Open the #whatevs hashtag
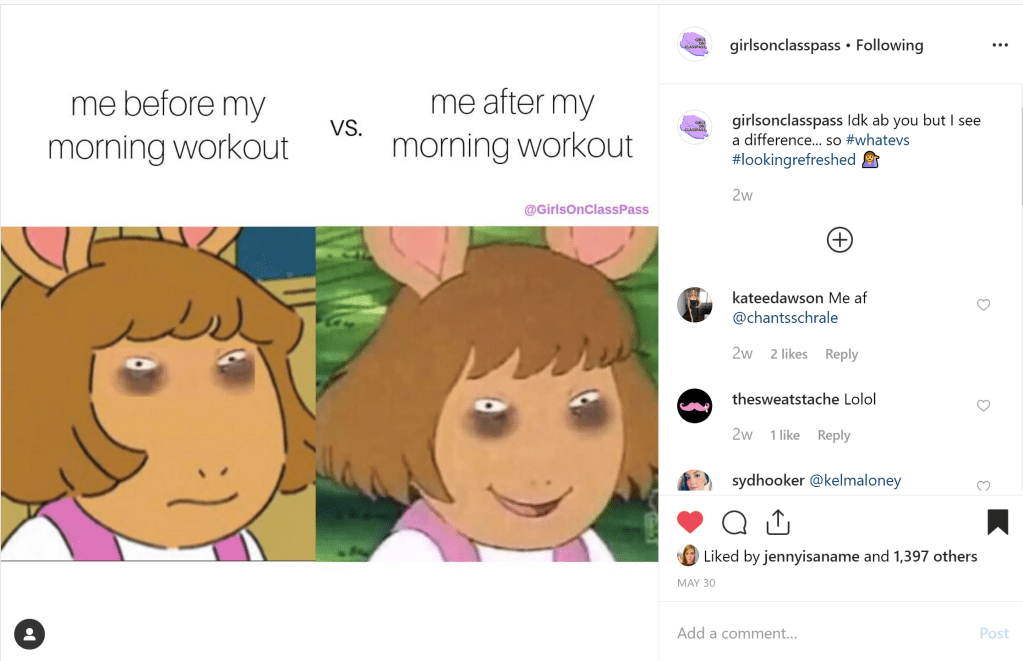The height and width of the screenshot is (661, 1023). [878, 140]
